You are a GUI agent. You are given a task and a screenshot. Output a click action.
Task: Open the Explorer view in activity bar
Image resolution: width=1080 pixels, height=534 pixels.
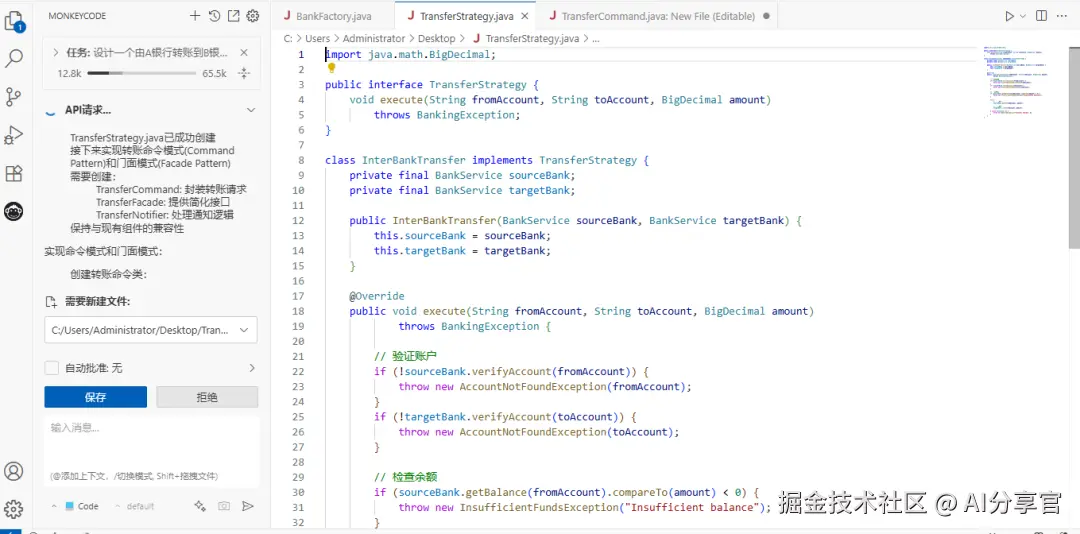pos(14,21)
